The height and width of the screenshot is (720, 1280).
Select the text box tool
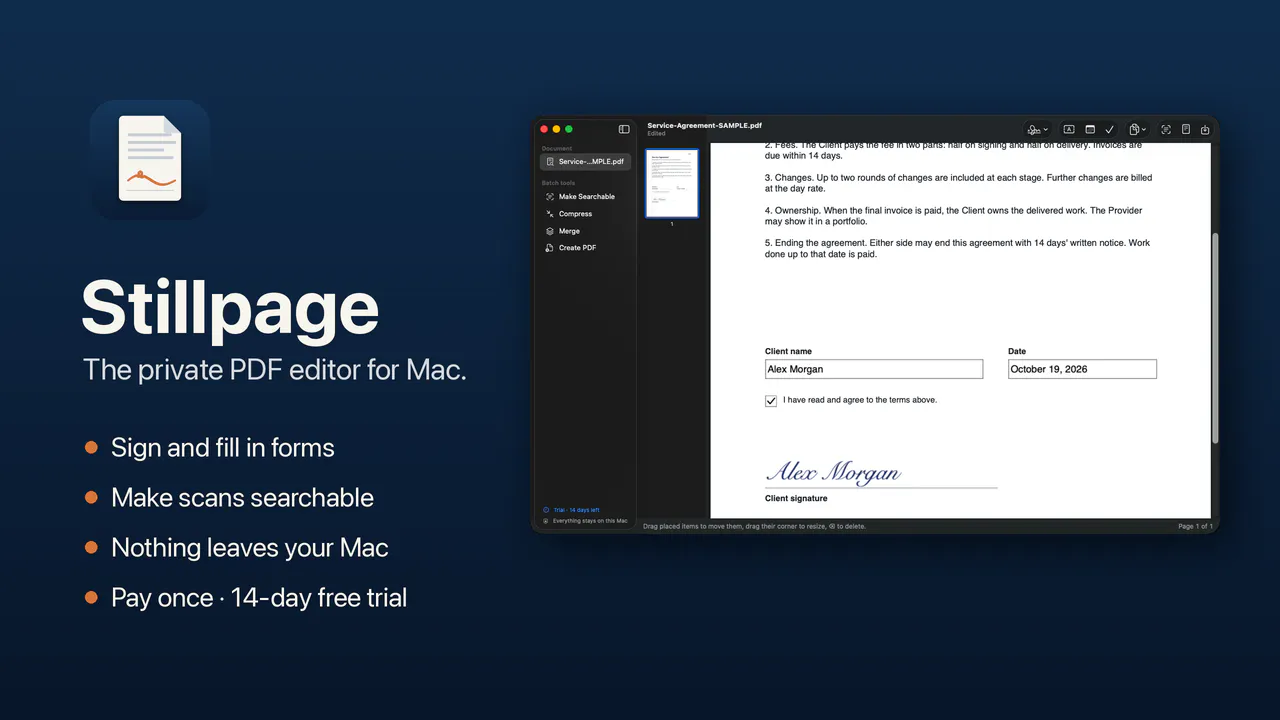(1069, 130)
